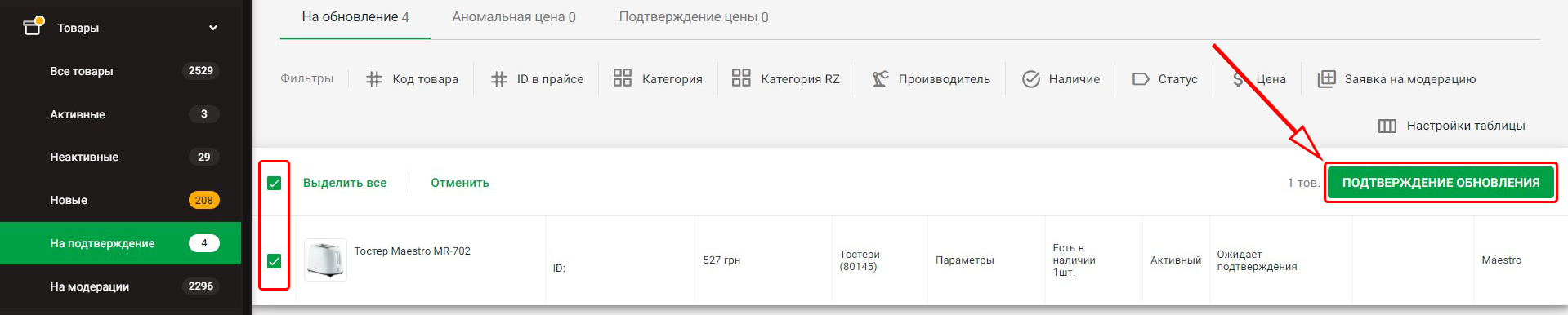
Task: Click the Статус tag icon
Action: coord(1141,79)
